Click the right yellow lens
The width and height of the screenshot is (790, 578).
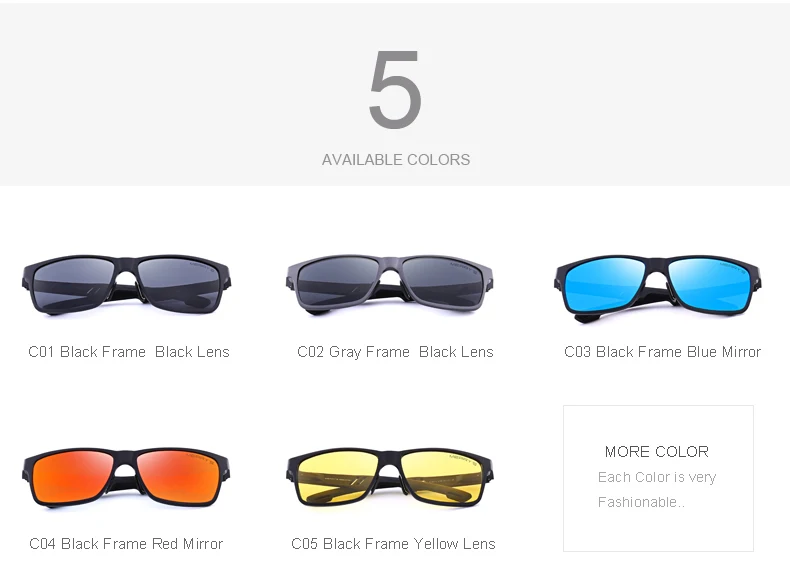(441, 477)
